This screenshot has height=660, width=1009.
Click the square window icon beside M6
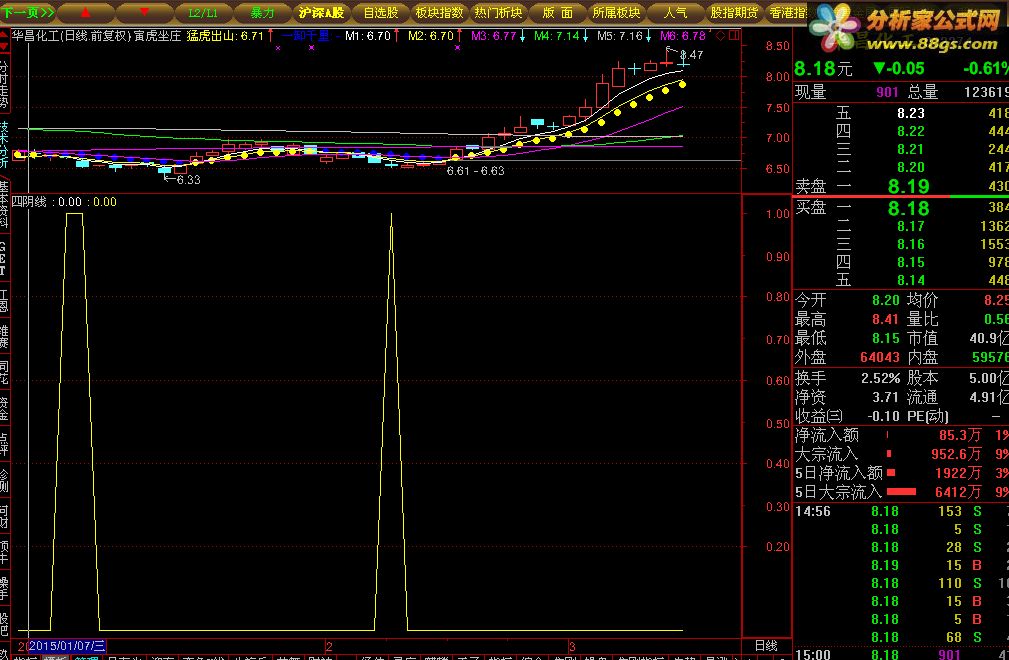pyautogui.click(x=733, y=35)
